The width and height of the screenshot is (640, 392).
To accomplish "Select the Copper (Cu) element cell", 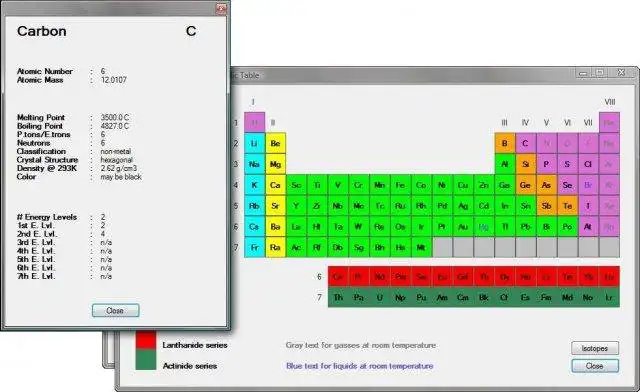I will click(463, 185).
